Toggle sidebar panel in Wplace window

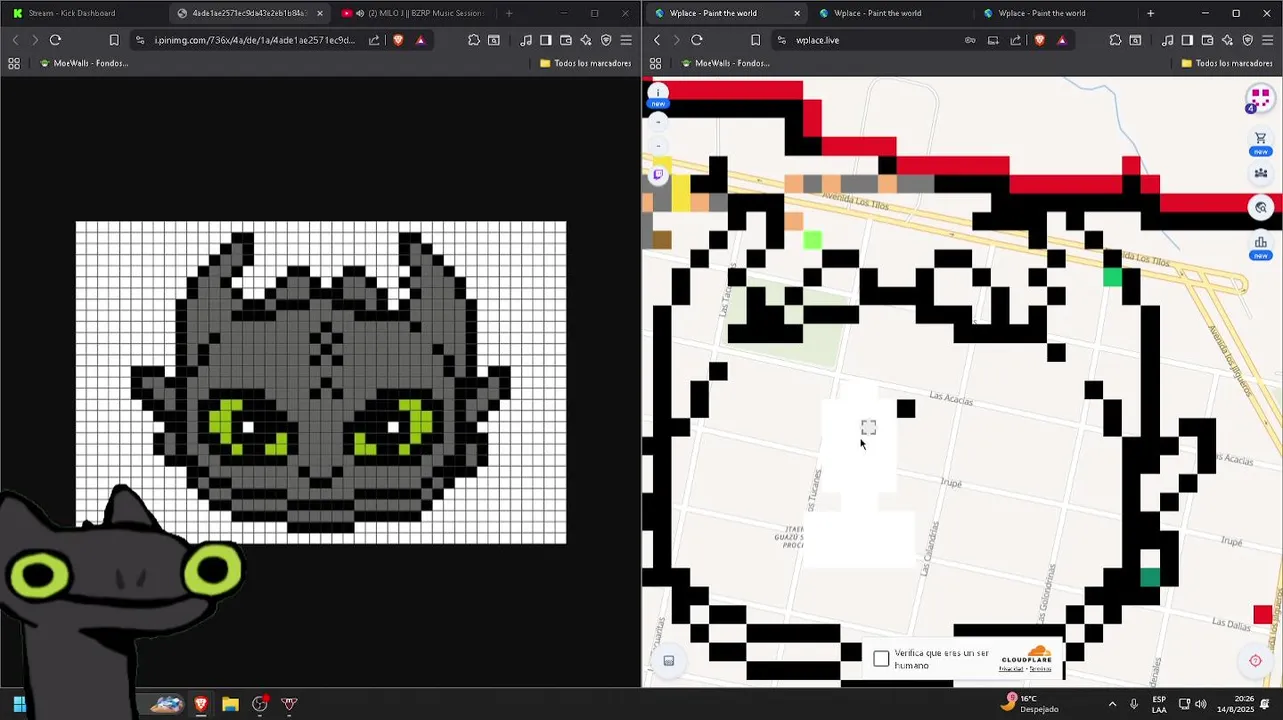(1187, 40)
